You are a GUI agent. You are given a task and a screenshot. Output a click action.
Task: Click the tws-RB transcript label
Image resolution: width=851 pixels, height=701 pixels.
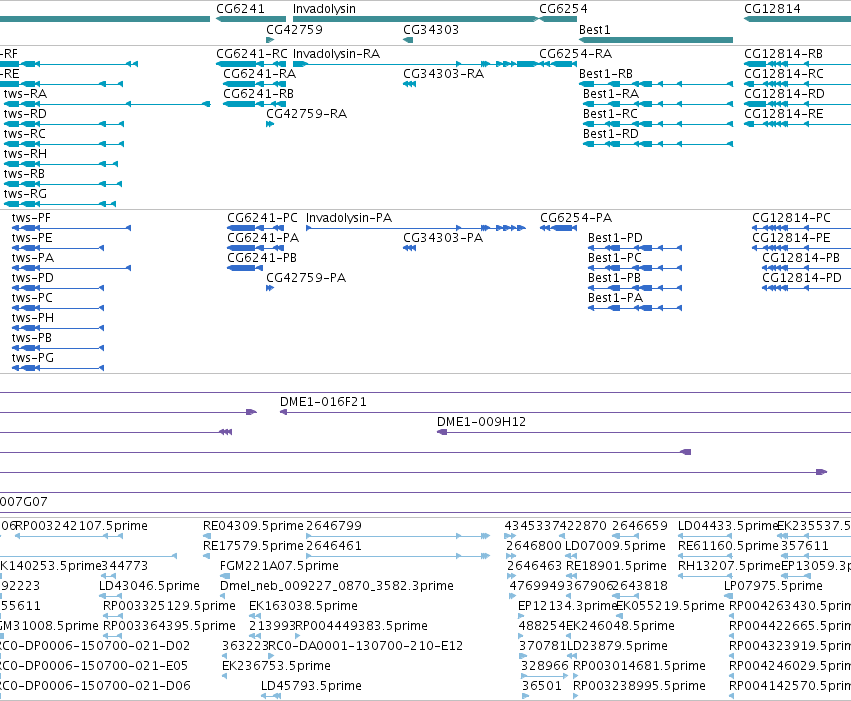[24, 174]
